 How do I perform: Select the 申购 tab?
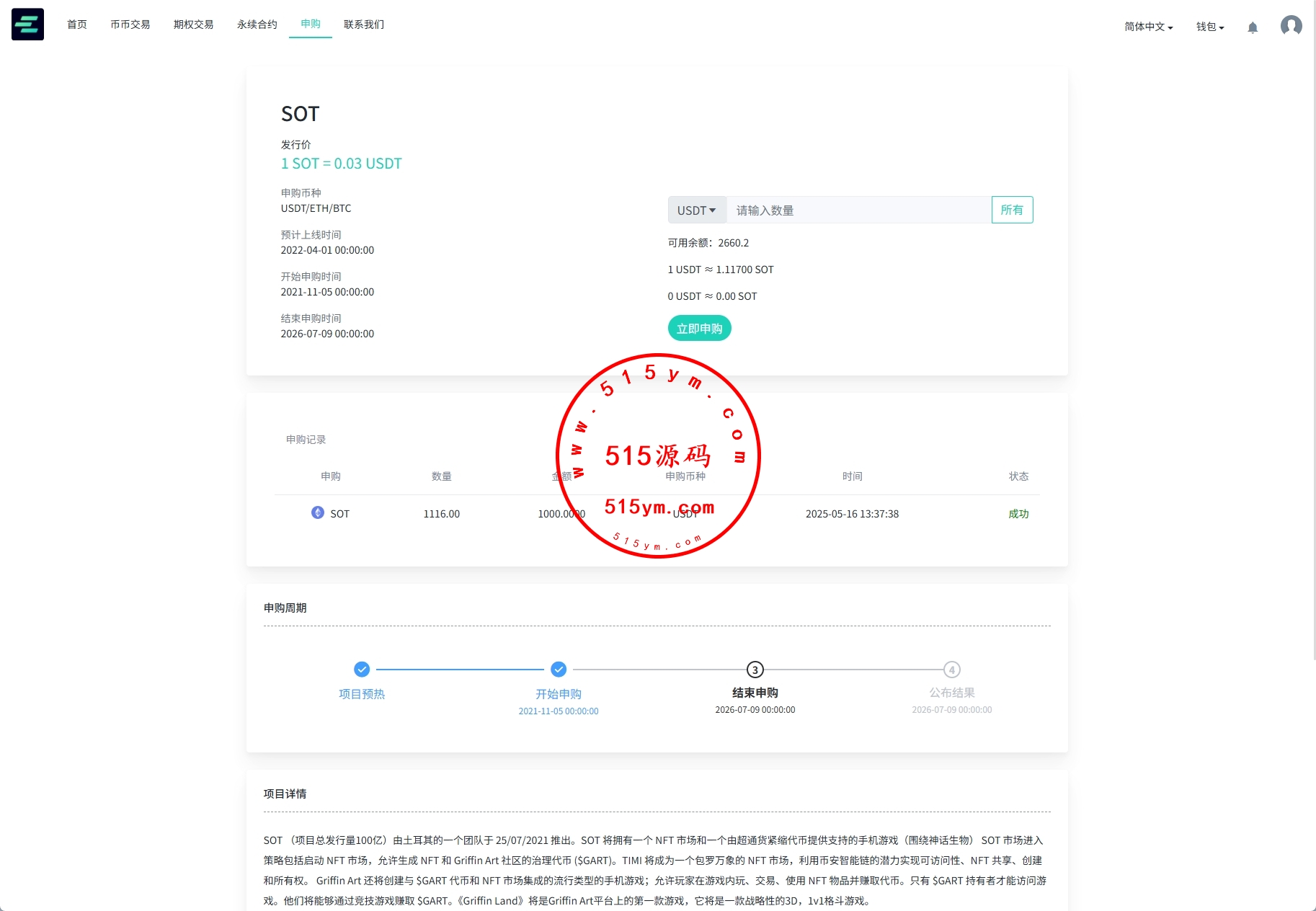coord(311,24)
